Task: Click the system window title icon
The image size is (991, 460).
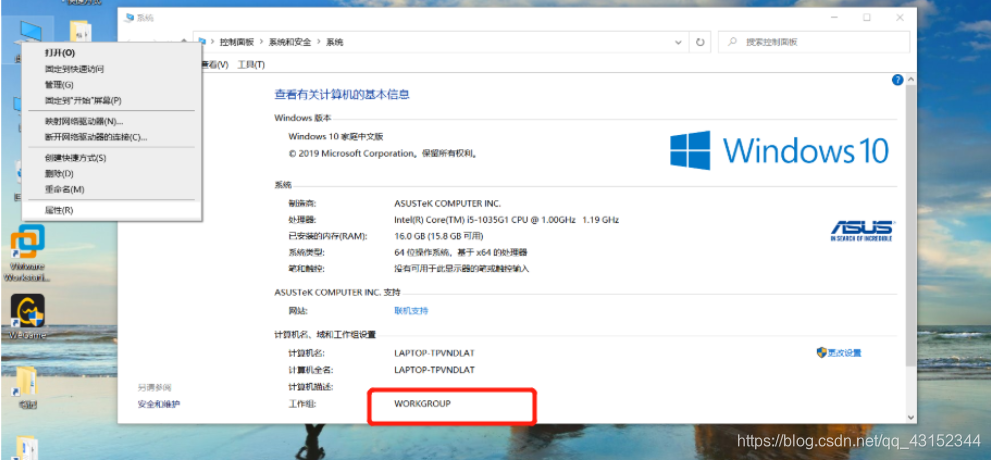Action: 130,18
